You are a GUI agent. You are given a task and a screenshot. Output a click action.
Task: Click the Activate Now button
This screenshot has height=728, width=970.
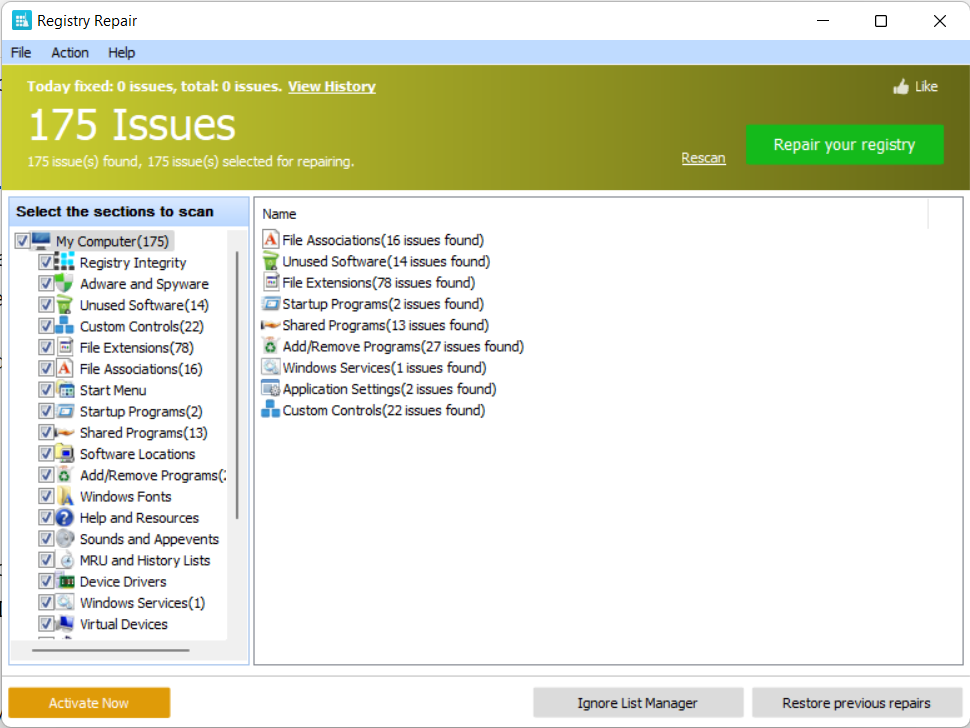pos(89,703)
